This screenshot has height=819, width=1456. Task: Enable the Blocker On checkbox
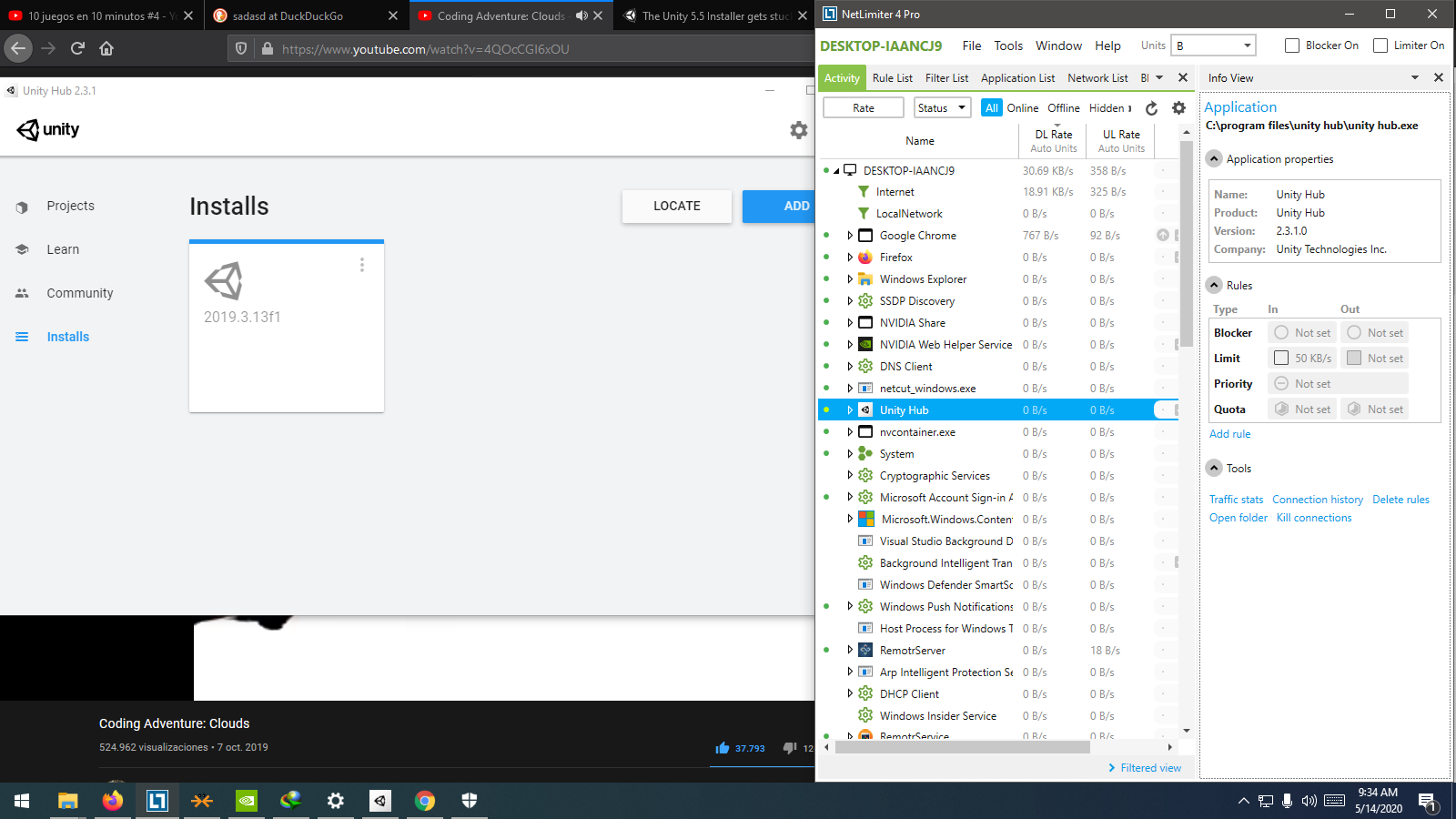[x=1292, y=45]
